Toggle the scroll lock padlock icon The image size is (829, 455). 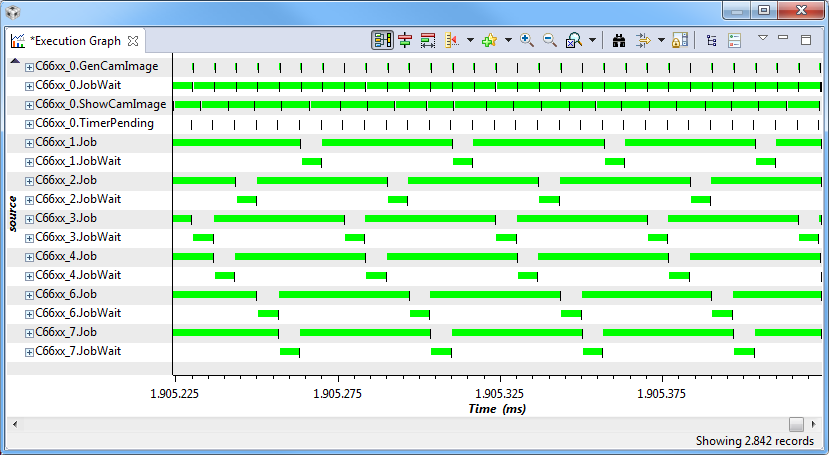(679, 40)
